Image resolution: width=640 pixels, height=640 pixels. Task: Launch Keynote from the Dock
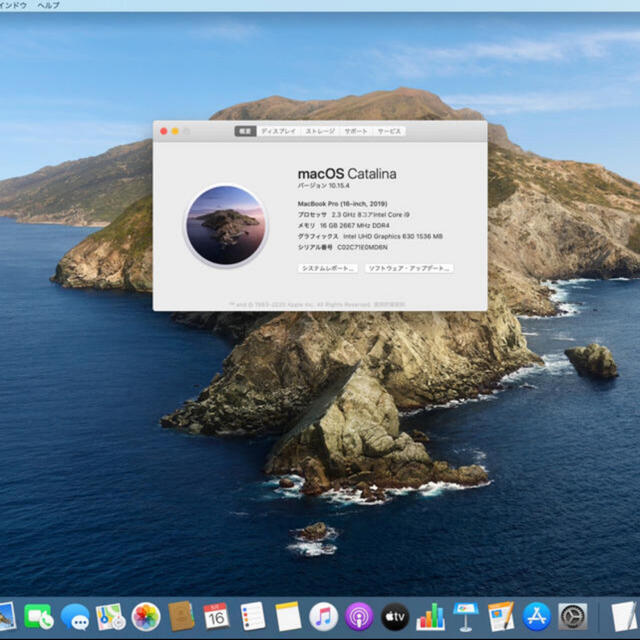466,616
